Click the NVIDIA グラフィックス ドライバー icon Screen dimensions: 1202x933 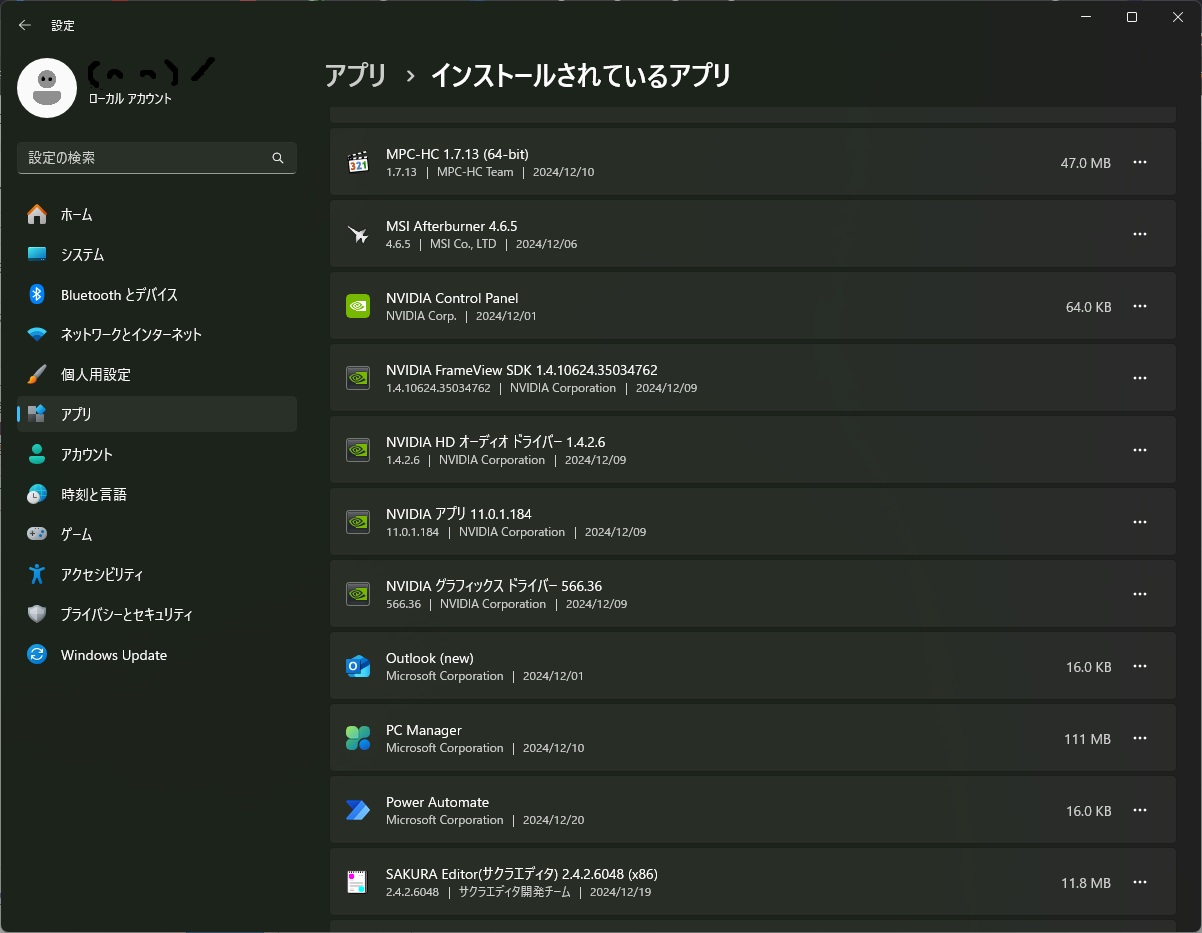pos(358,594)
